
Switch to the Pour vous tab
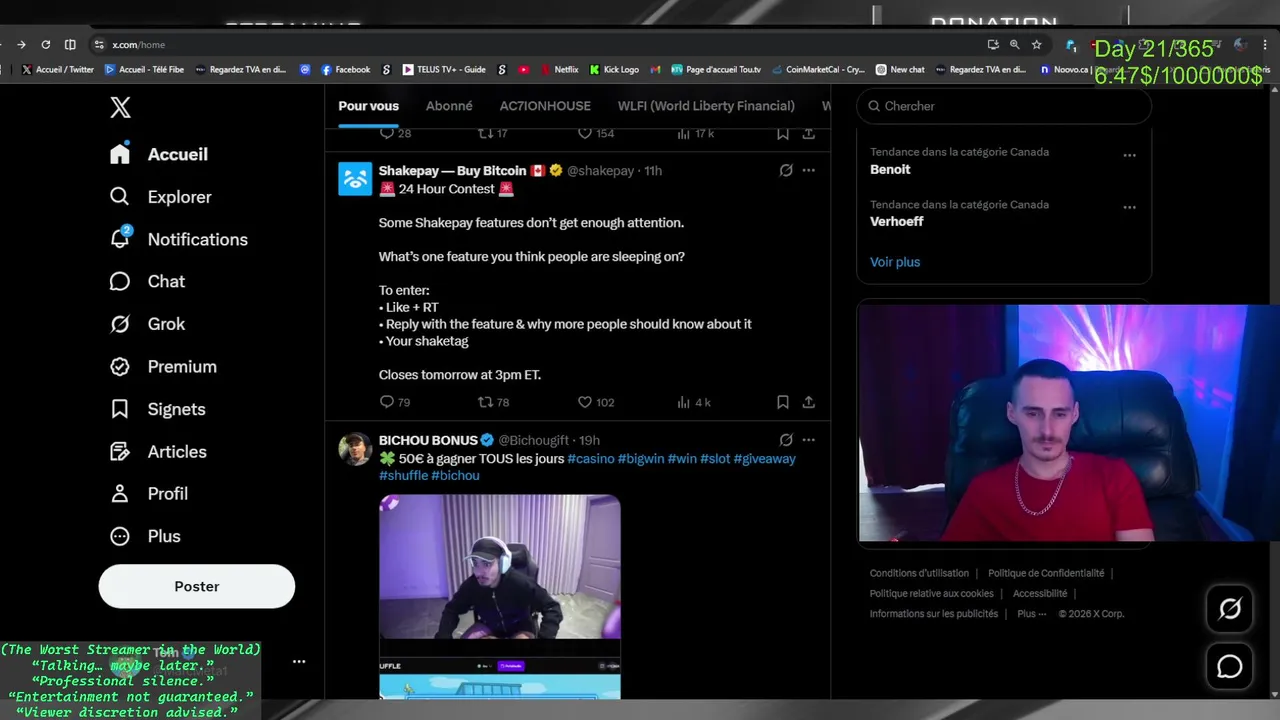[368, 106]
